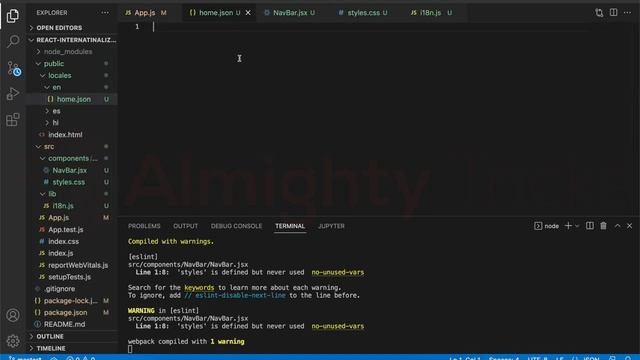Image resolution: width=640 pixels, height=360 pixels.
Task: Open Run and Debug view
Action: [13, 94]
